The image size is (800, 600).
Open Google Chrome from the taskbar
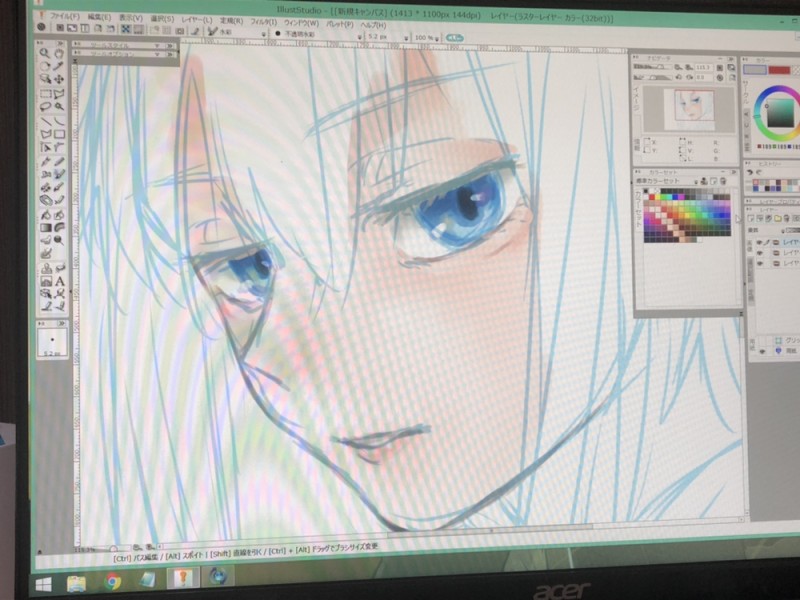(x=113, y=581)
